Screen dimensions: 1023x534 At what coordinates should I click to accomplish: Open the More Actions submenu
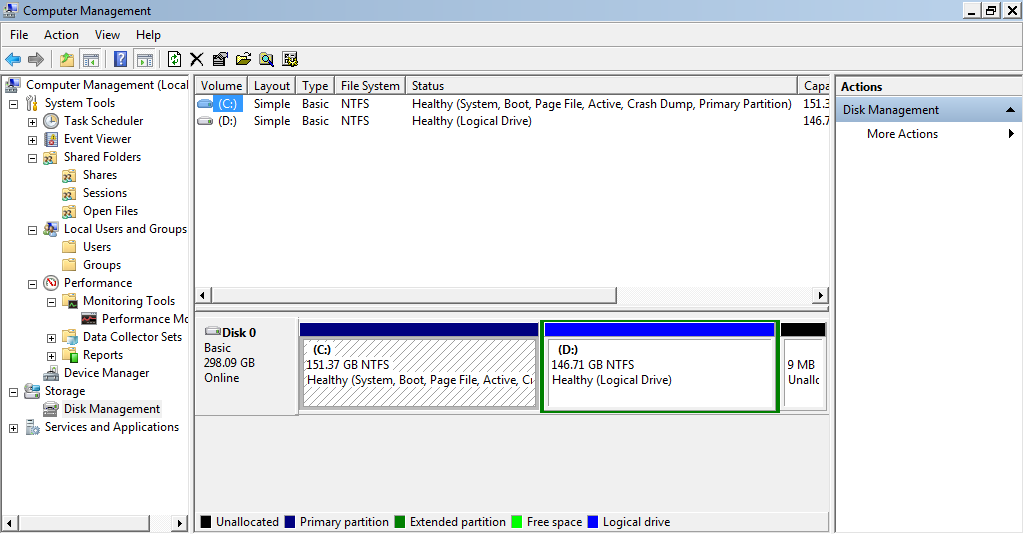click(928, 134)
